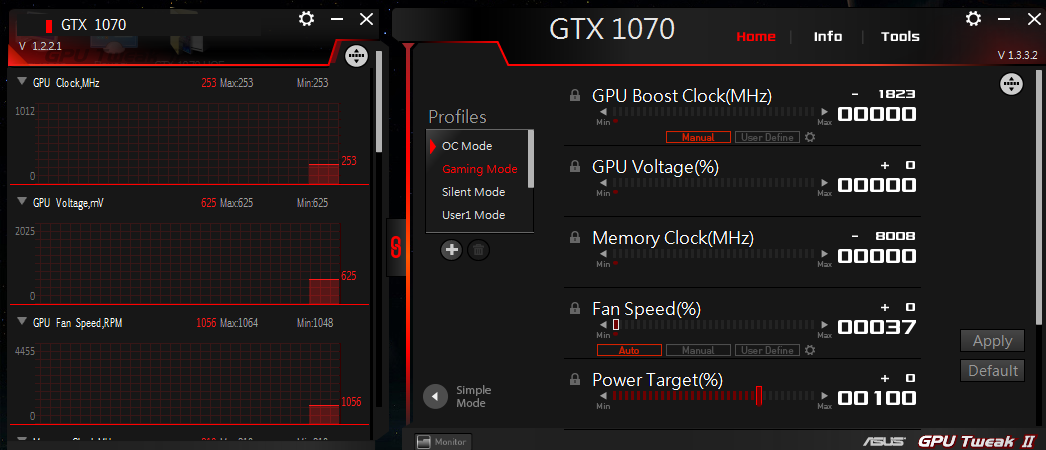Open settings gear in monitor window
This screenshot has height=450, width=1046.
pos(307,19)
